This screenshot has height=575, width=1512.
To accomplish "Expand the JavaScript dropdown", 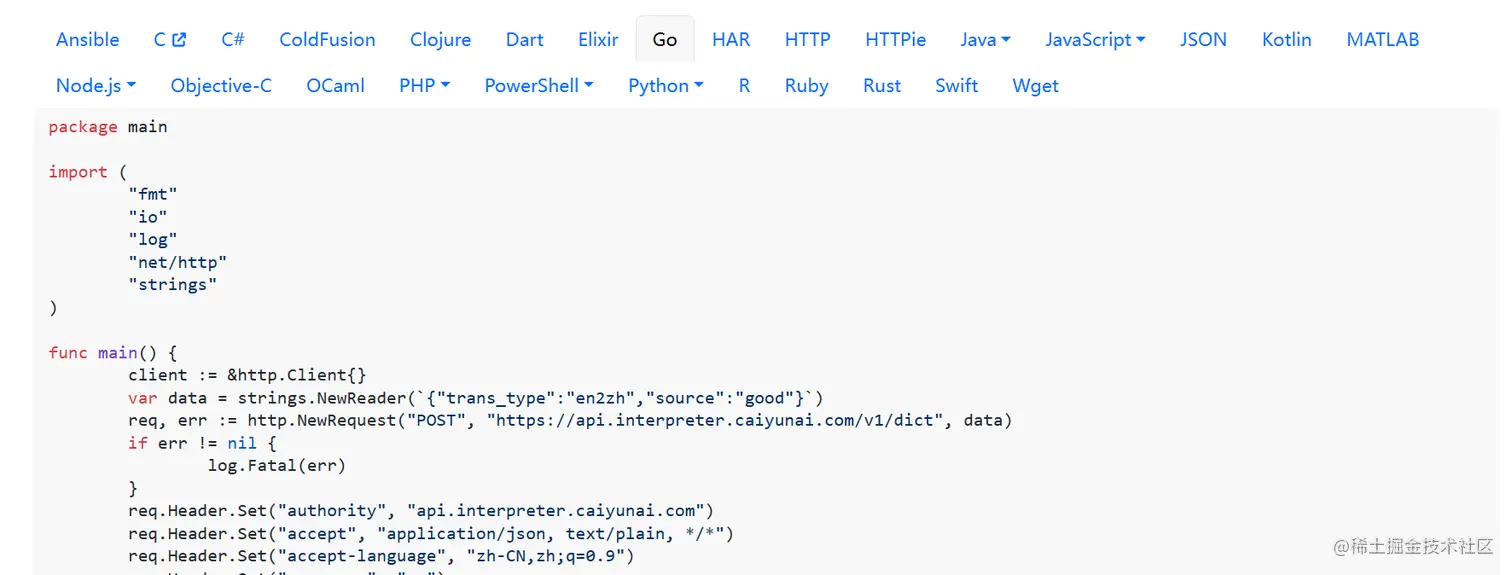I will coord(1095,40).
